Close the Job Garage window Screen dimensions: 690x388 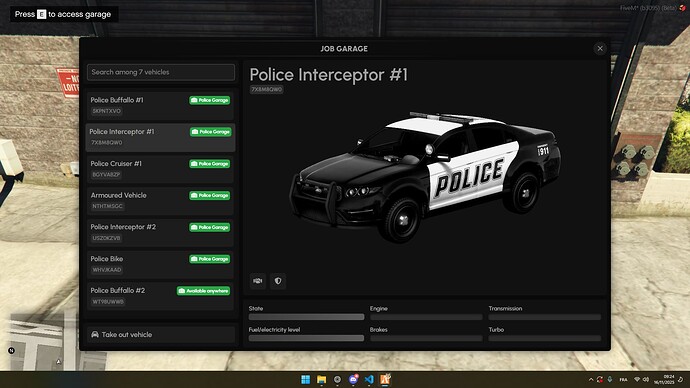coord(600,48)
